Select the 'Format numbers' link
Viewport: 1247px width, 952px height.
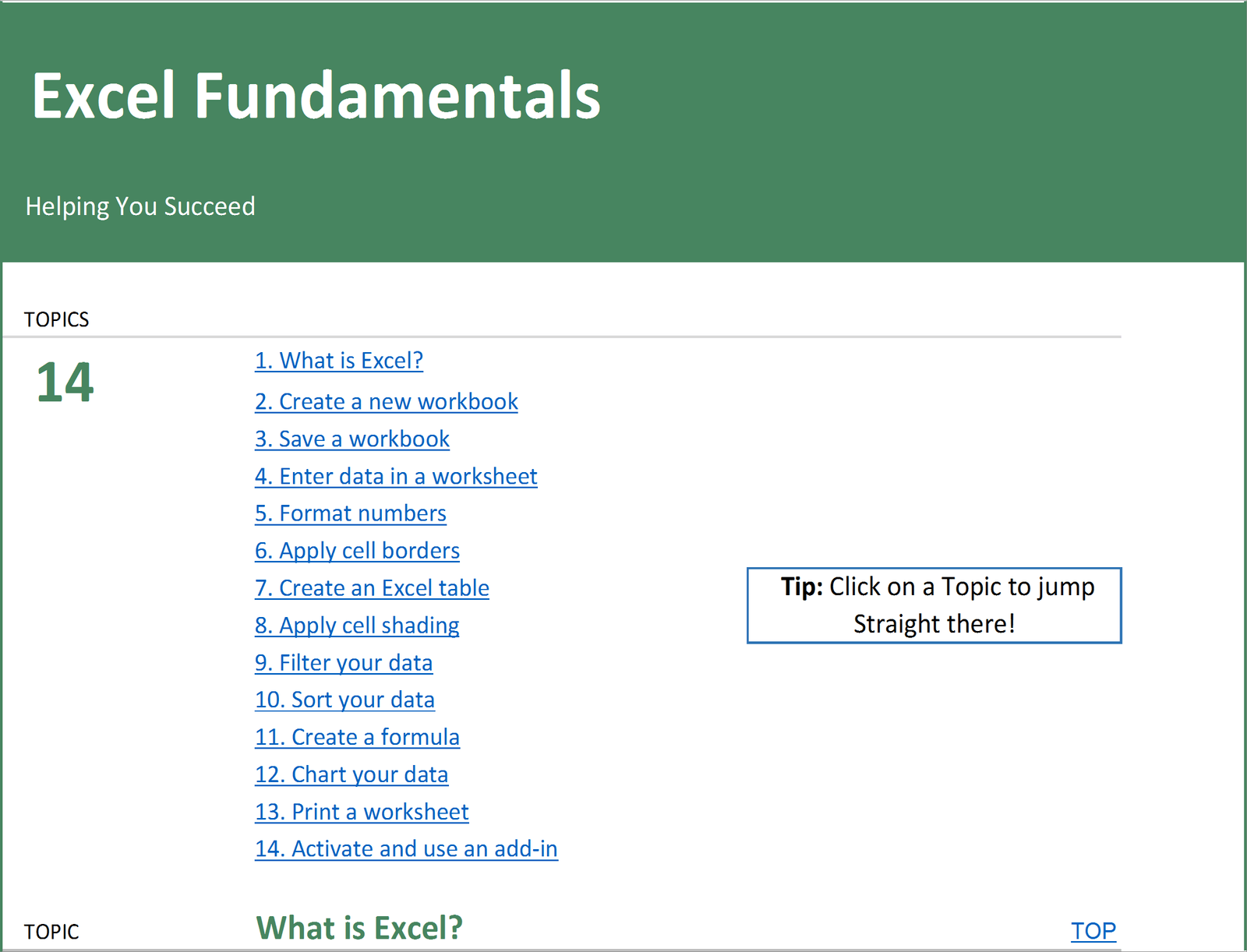tap(350, 513)
